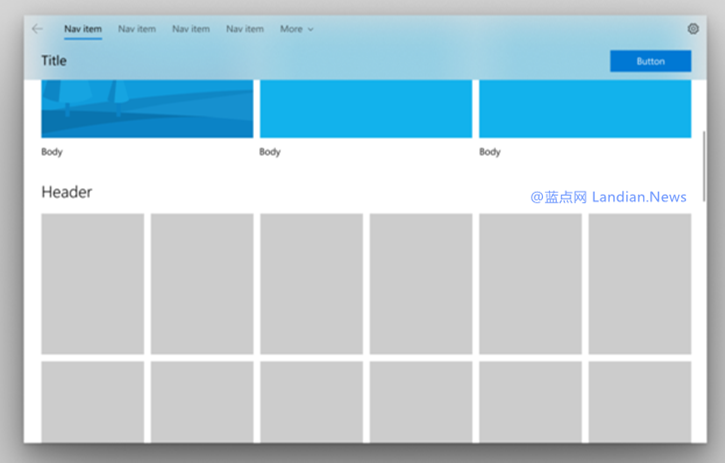The width and height of the screenshot is (725, 463).
Task: Choose the last gray tile in first row
Action: pyautogui.click(x=639, y=283)
